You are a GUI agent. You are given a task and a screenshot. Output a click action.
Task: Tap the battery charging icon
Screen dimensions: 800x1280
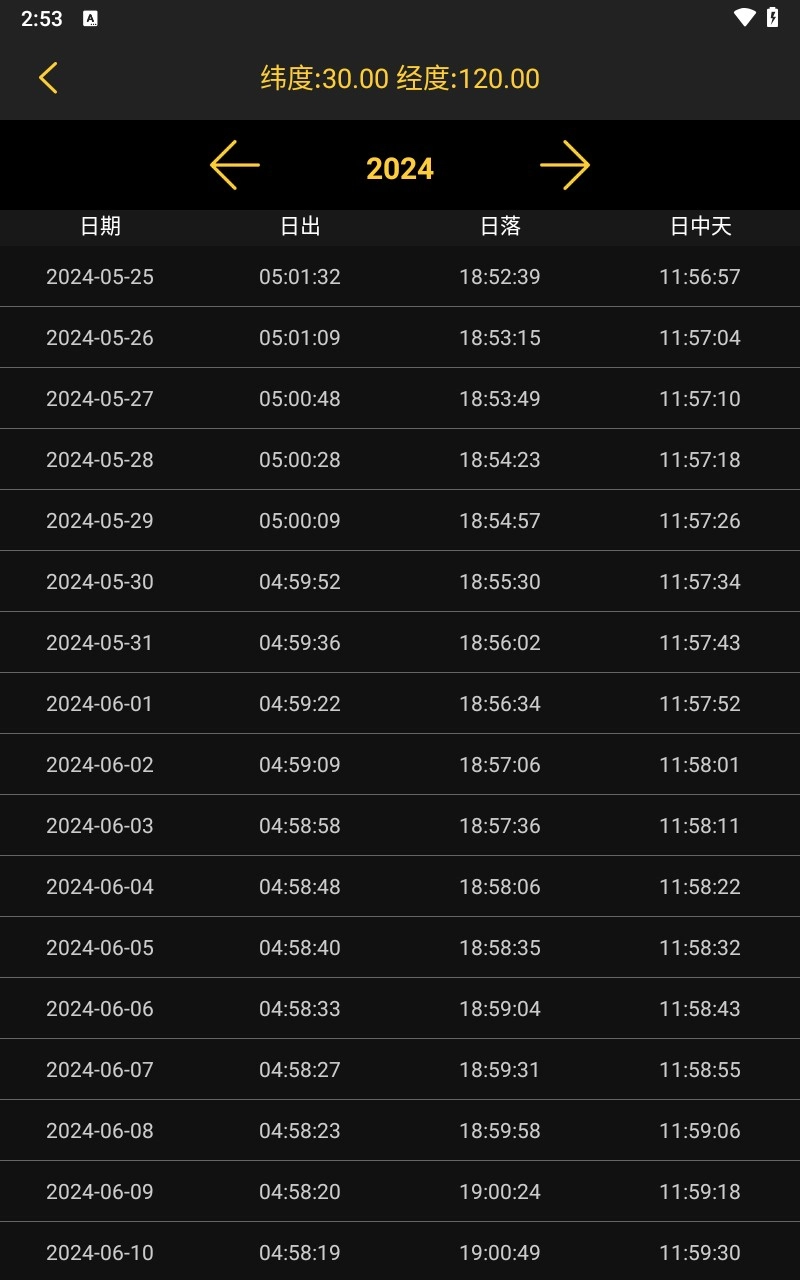tap(772, 18)
